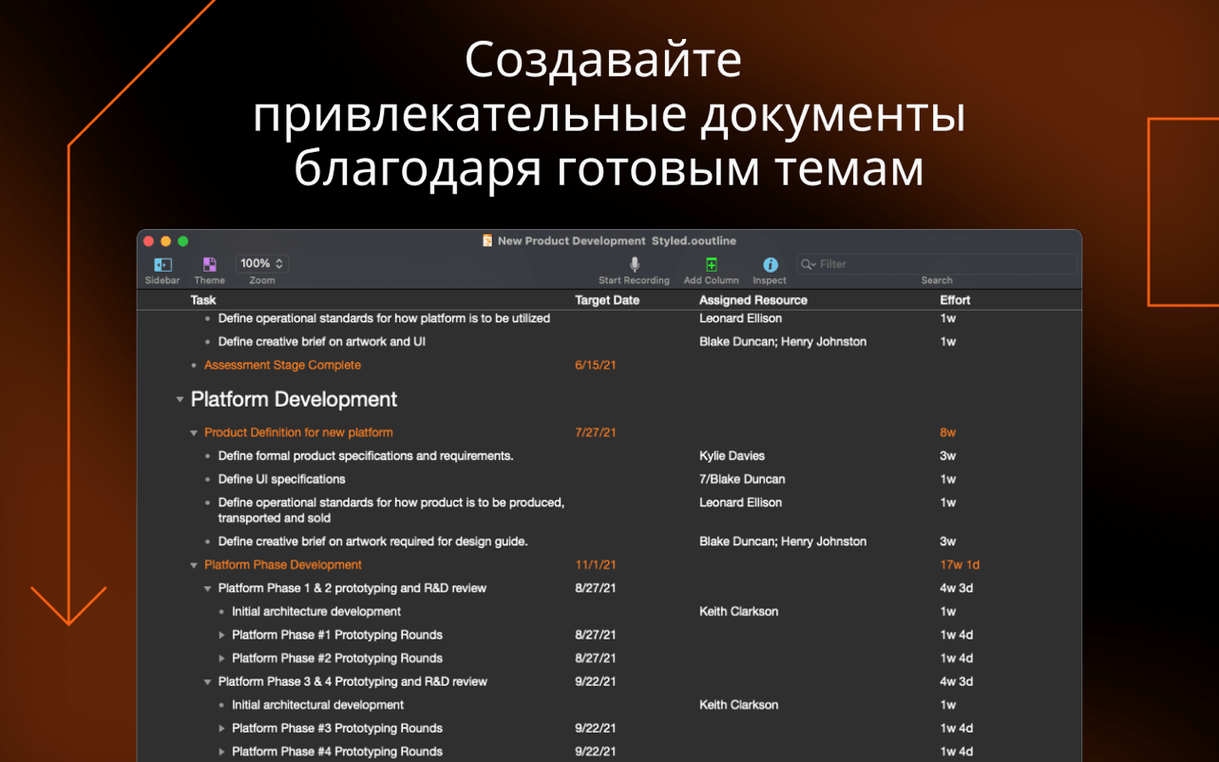Open the Theme picker icon
Image resolution: width=1219 pixels, height=762 pixels.
click(x=209, y=265)
